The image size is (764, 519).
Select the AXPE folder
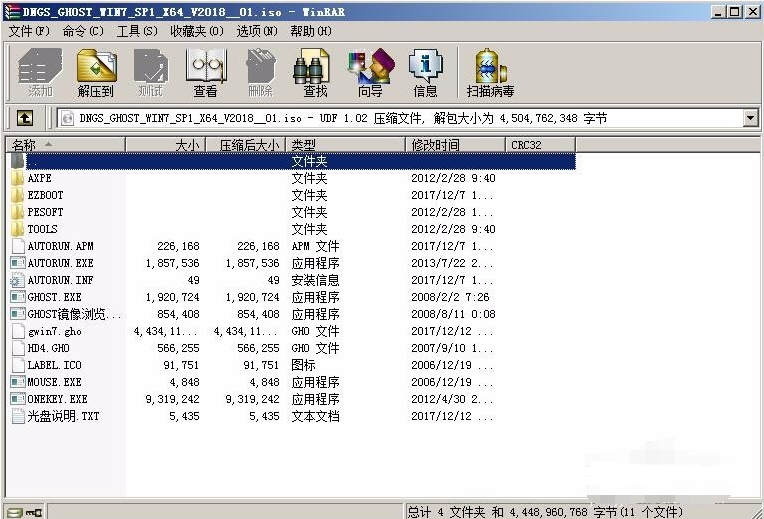pos(39,178)
